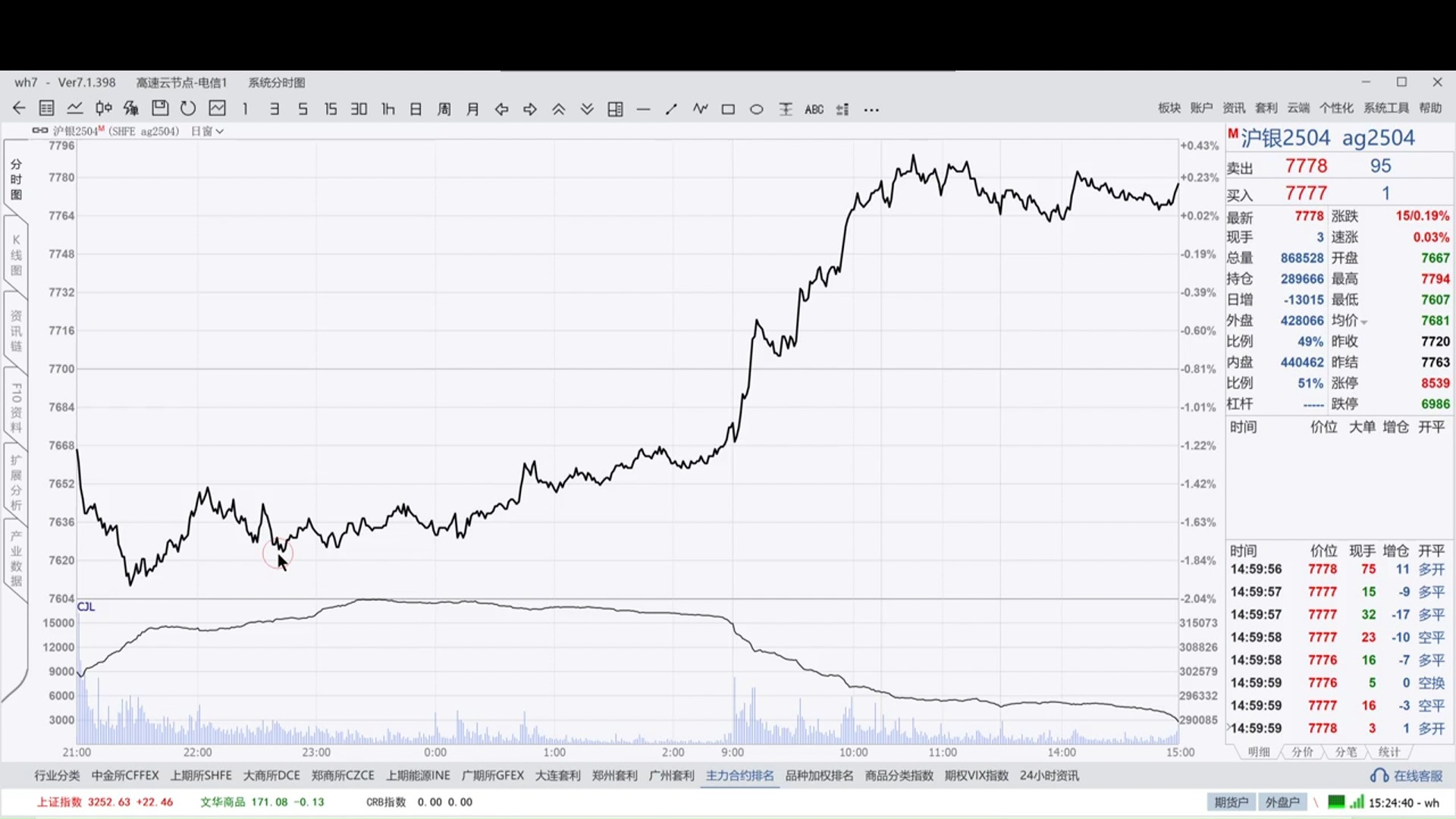Open 在线客服 support link
The height and width of the screenshot is (819, 1456).
pyautogui.click(x=1407, y=776)
